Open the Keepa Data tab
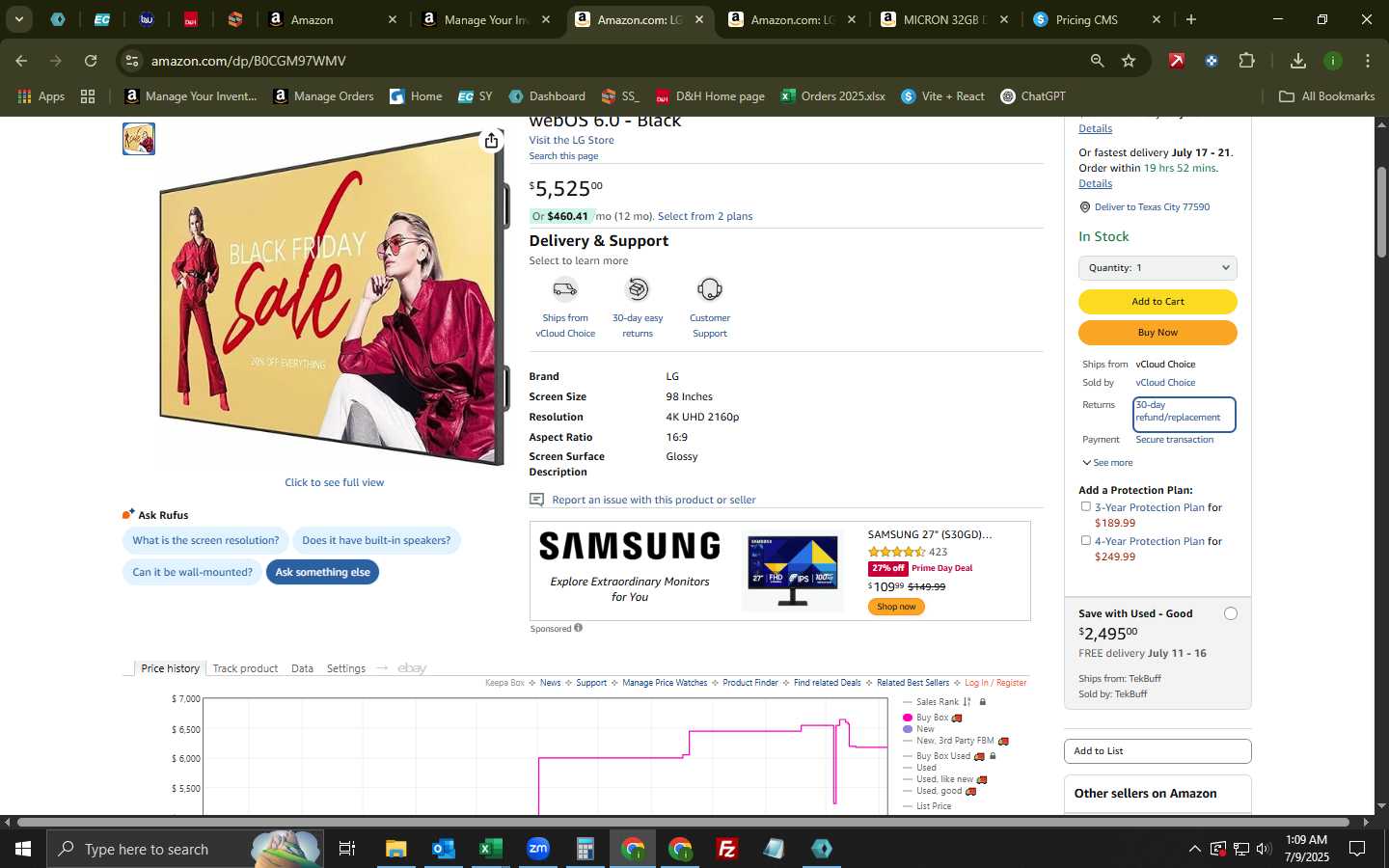1389x868 pixels. point(302,668)
